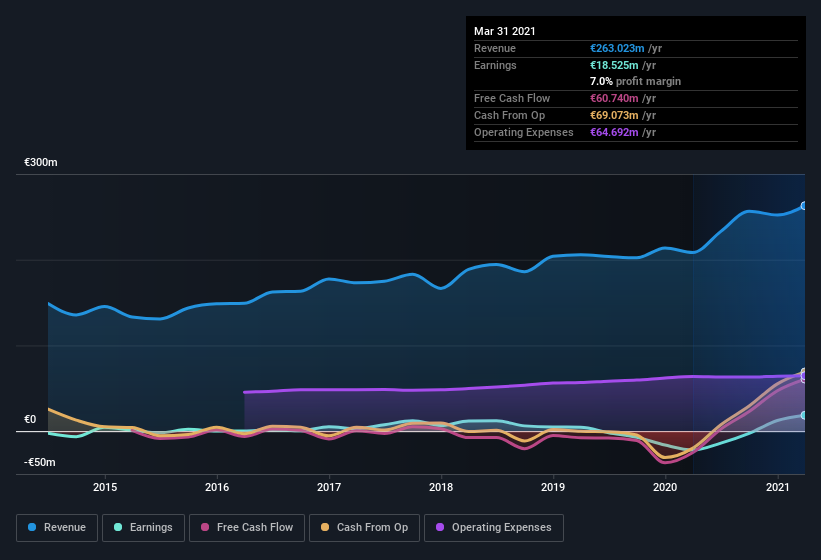This screenshot has height=560, width=821.
Task: Click the 7.0% profit margin text
Action: [x=636, y=81]
